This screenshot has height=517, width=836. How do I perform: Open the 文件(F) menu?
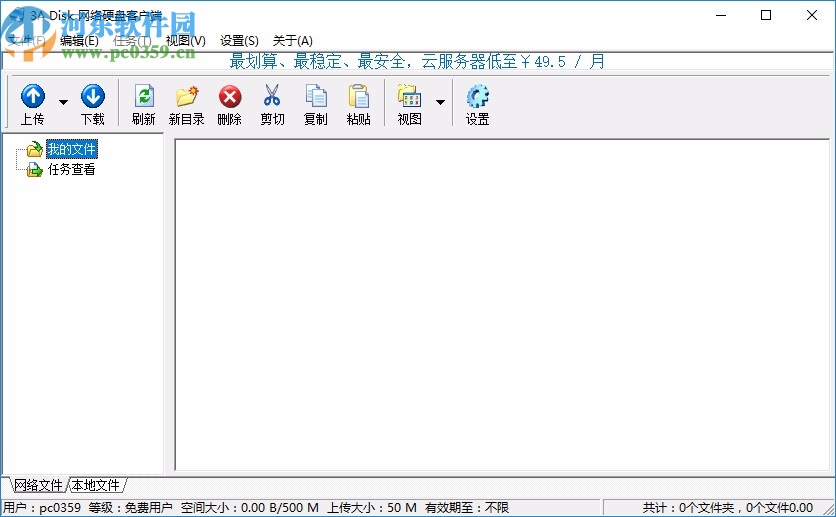click(x=27, y=41)
